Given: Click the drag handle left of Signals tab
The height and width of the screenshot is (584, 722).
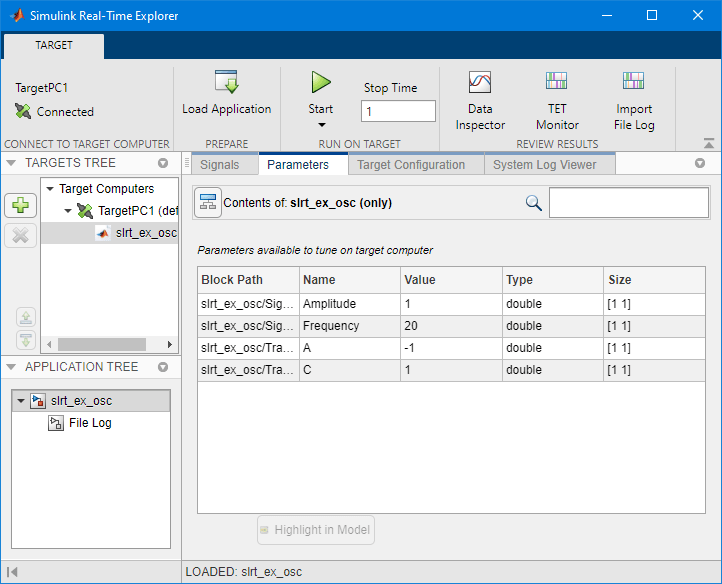Looking at the screenshot, I should coord(187,163).
